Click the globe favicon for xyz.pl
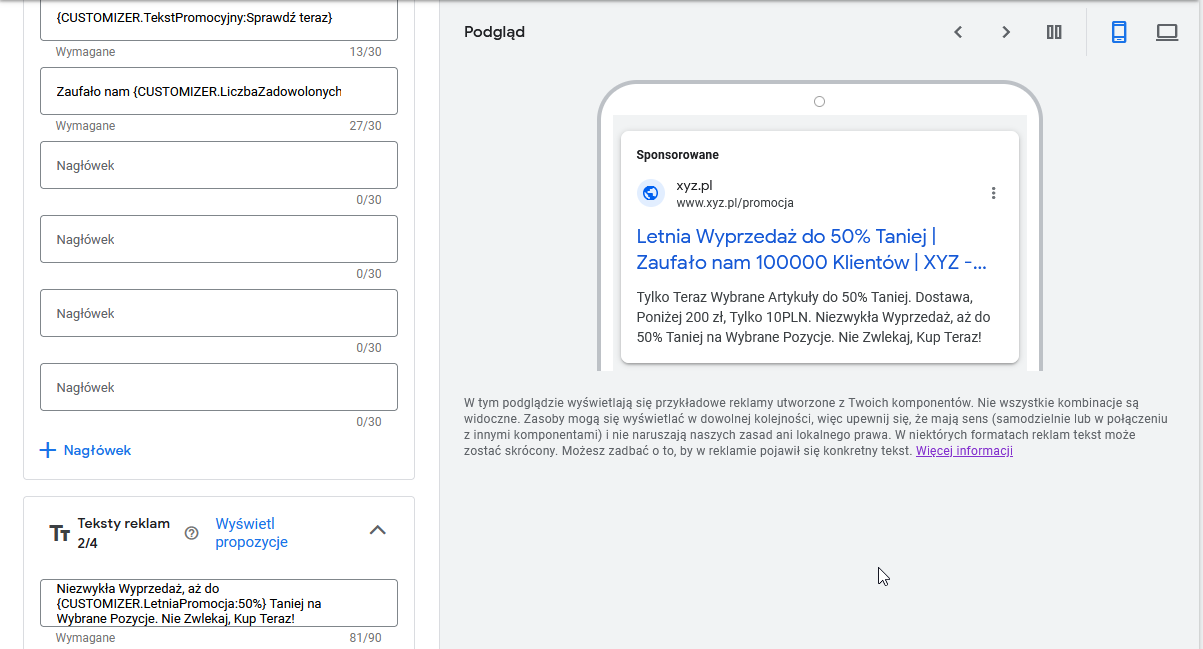The height and width of the screenshot is (649, 1203). (651, 193)
